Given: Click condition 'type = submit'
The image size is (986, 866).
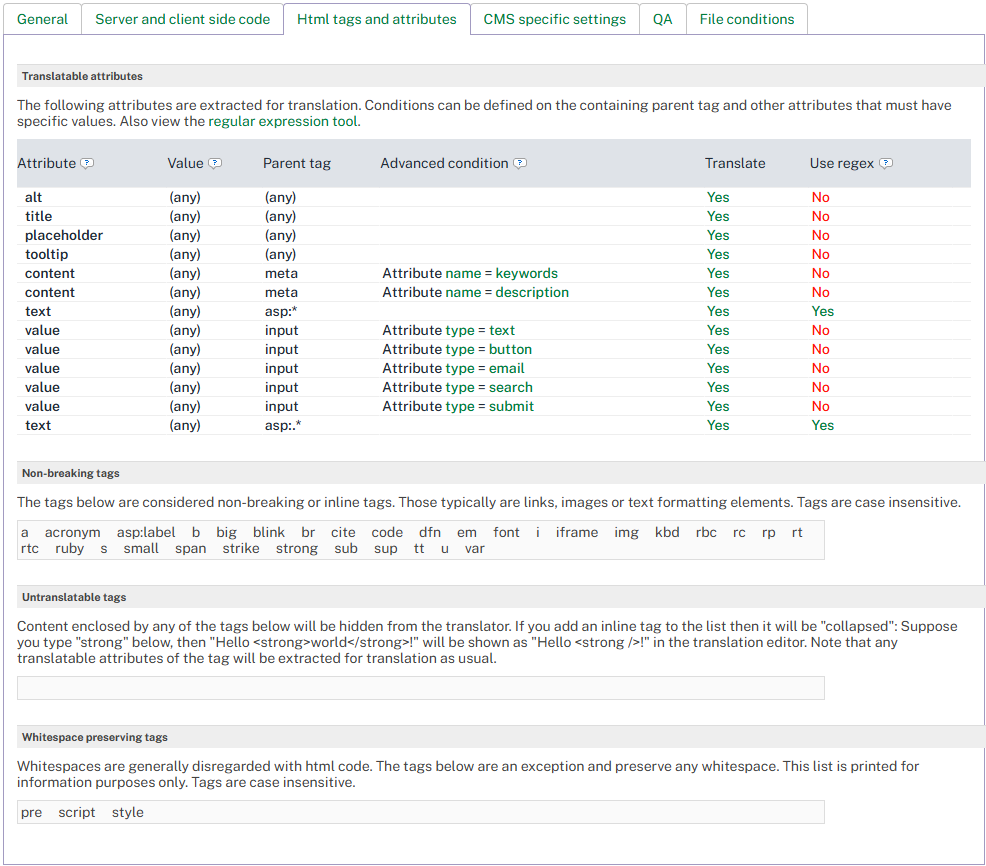Looking at the screenshot, I should point(489,406).
